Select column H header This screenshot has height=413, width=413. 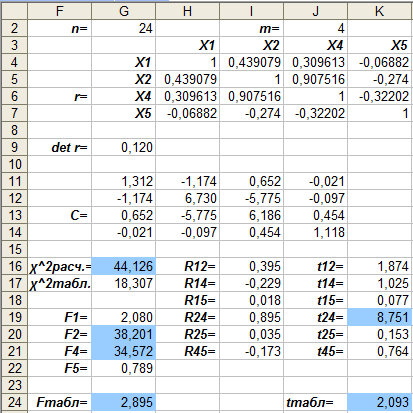(x=187, y=11)
